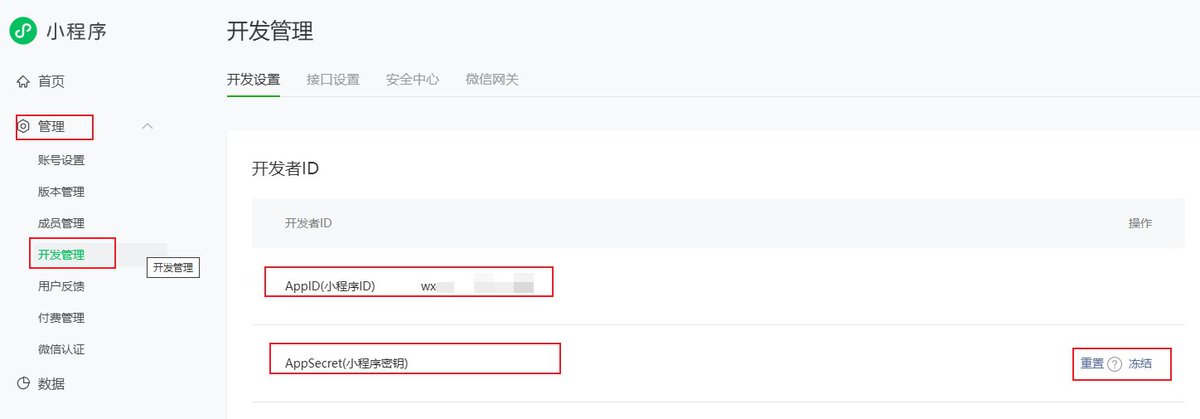Click the question mark help icon near 重置

point(1115,364)
